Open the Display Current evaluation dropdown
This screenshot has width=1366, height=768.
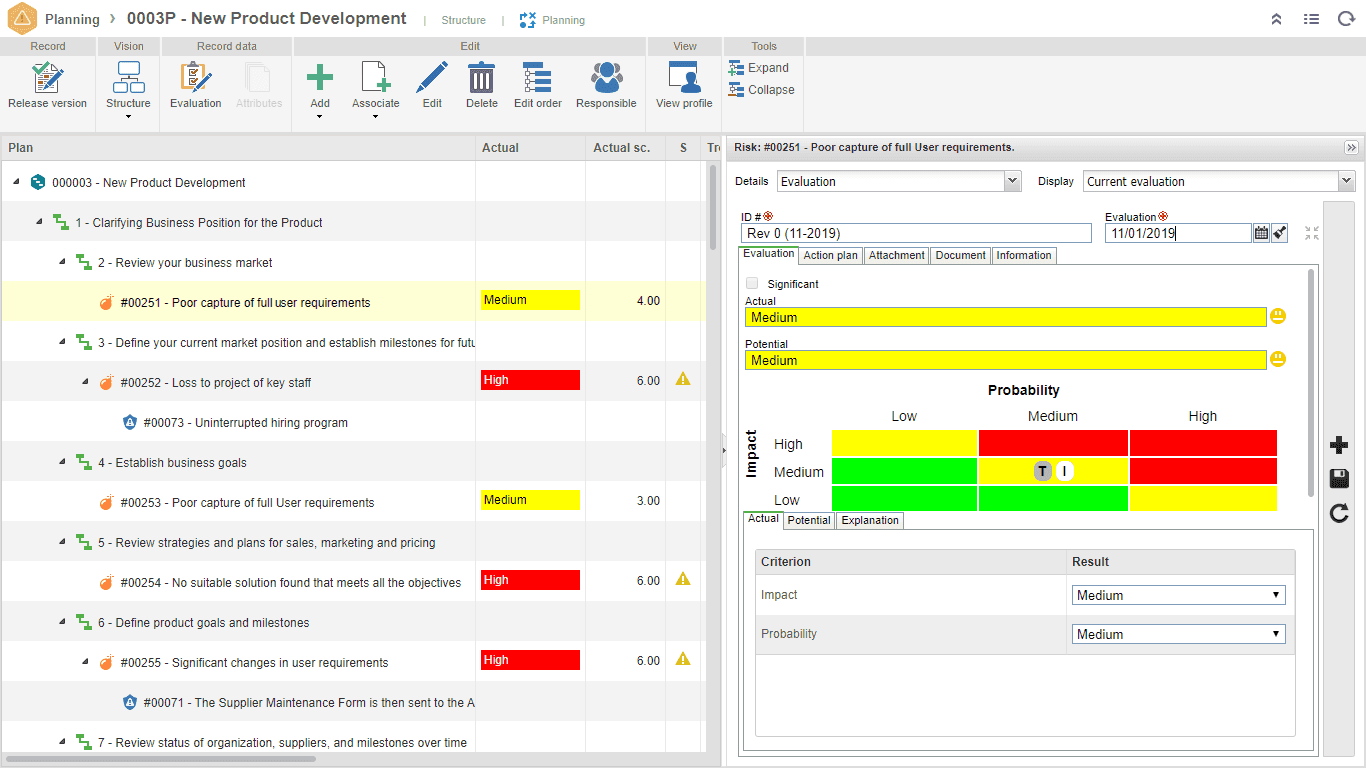coord(1219,181)
